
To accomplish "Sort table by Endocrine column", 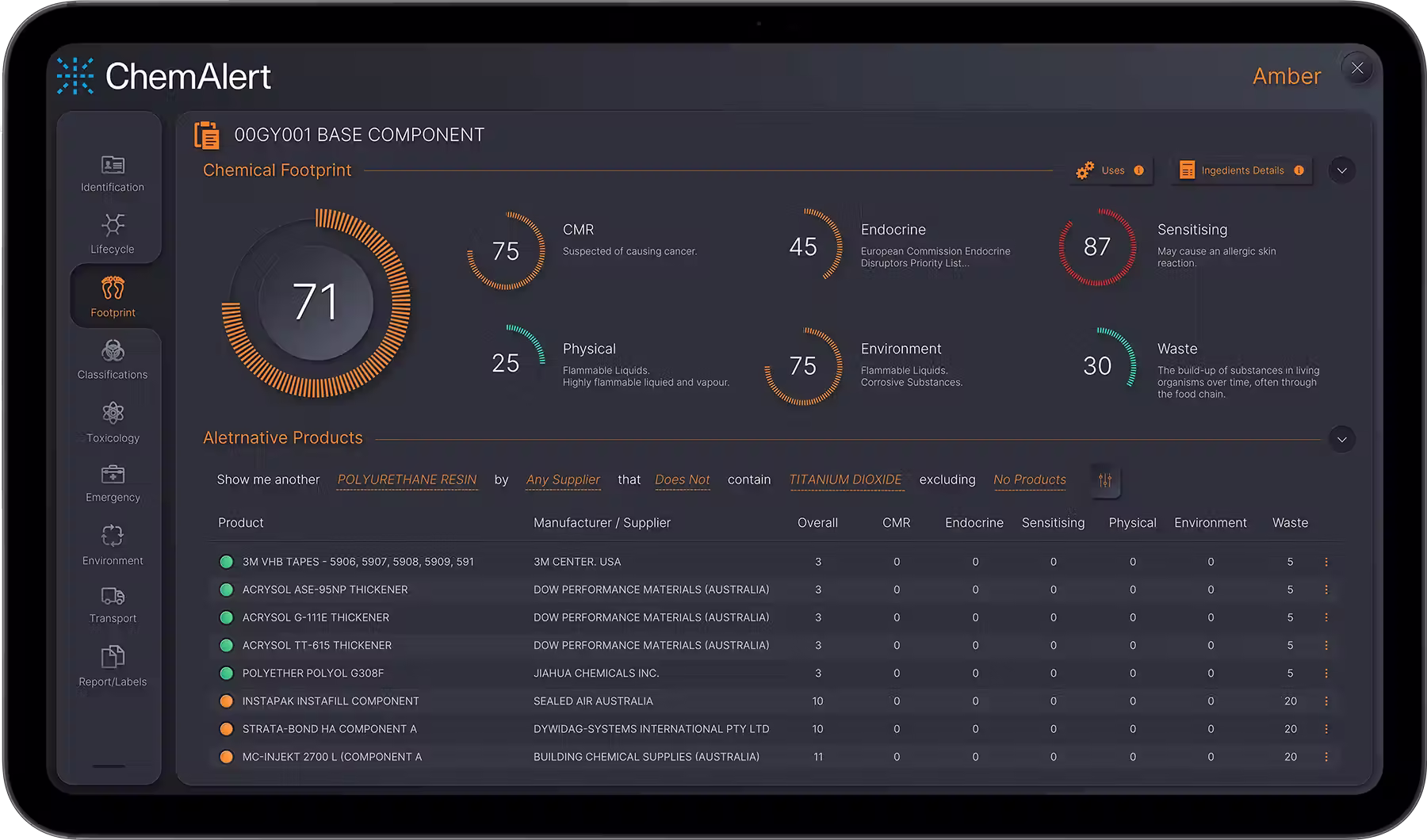I will pyautogui.click(x=974, y=523).
